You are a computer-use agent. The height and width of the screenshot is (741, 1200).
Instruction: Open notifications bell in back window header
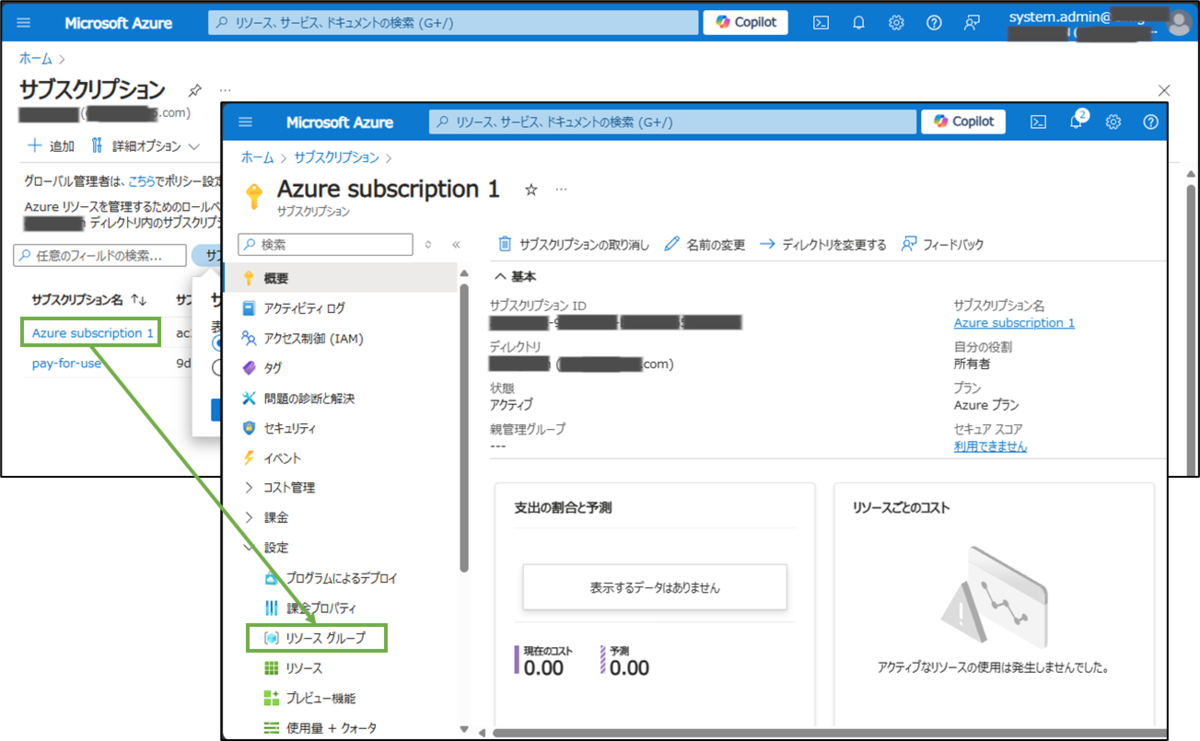(858, 22)
